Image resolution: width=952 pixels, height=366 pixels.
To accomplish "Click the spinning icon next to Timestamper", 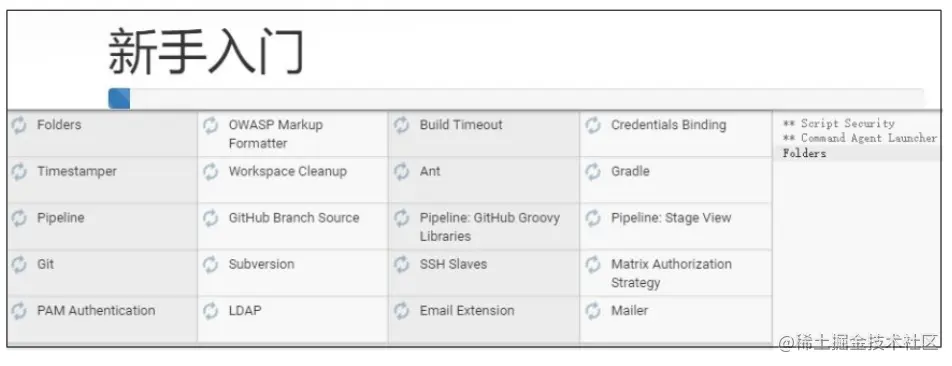I will 19,172.
